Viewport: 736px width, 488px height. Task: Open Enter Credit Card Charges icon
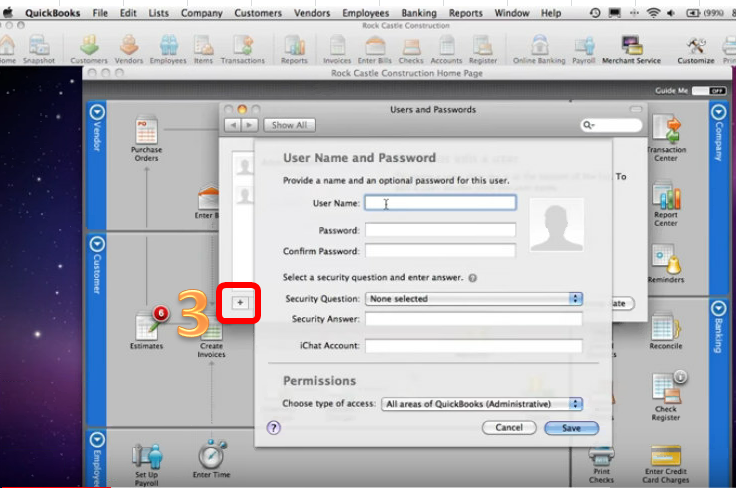click(x=666, y=464)
